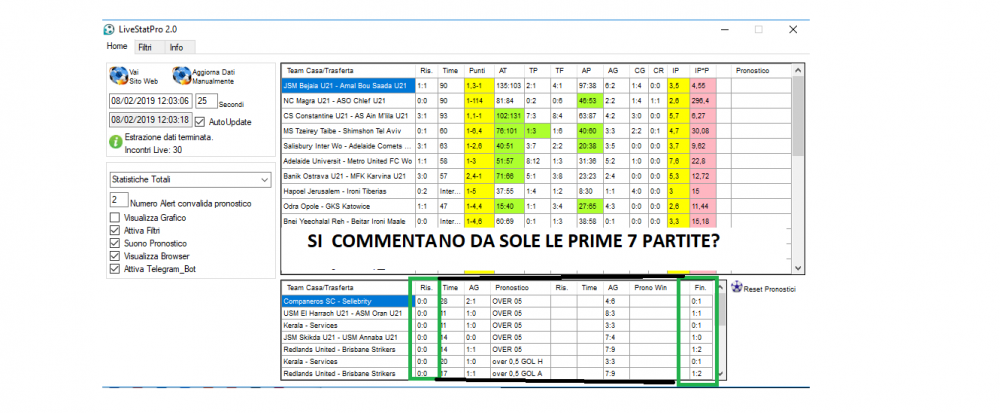Screen dimensions: 1000x413
Task: Click the Vai Sito Web soccer ball icon
Action: [118, 75]
